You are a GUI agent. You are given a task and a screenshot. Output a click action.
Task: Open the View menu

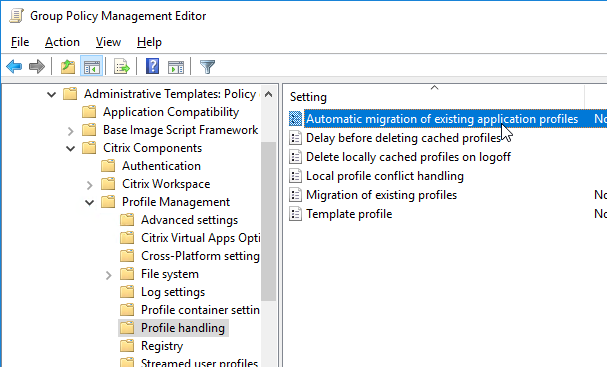(108, 42)
